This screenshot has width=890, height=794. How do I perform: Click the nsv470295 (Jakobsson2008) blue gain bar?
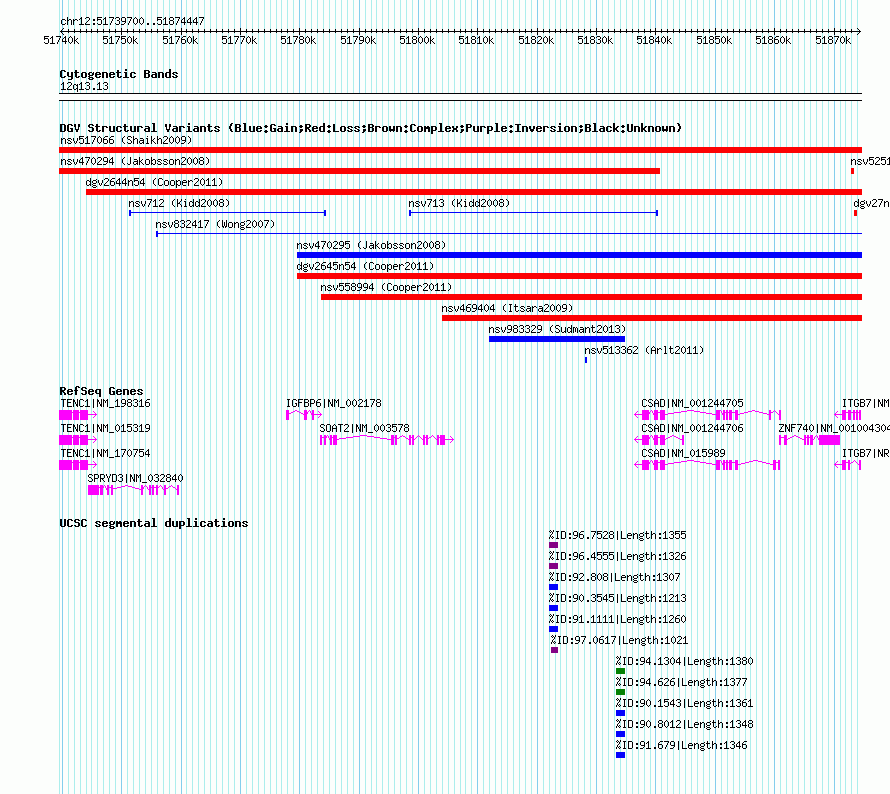click(580, 255)
